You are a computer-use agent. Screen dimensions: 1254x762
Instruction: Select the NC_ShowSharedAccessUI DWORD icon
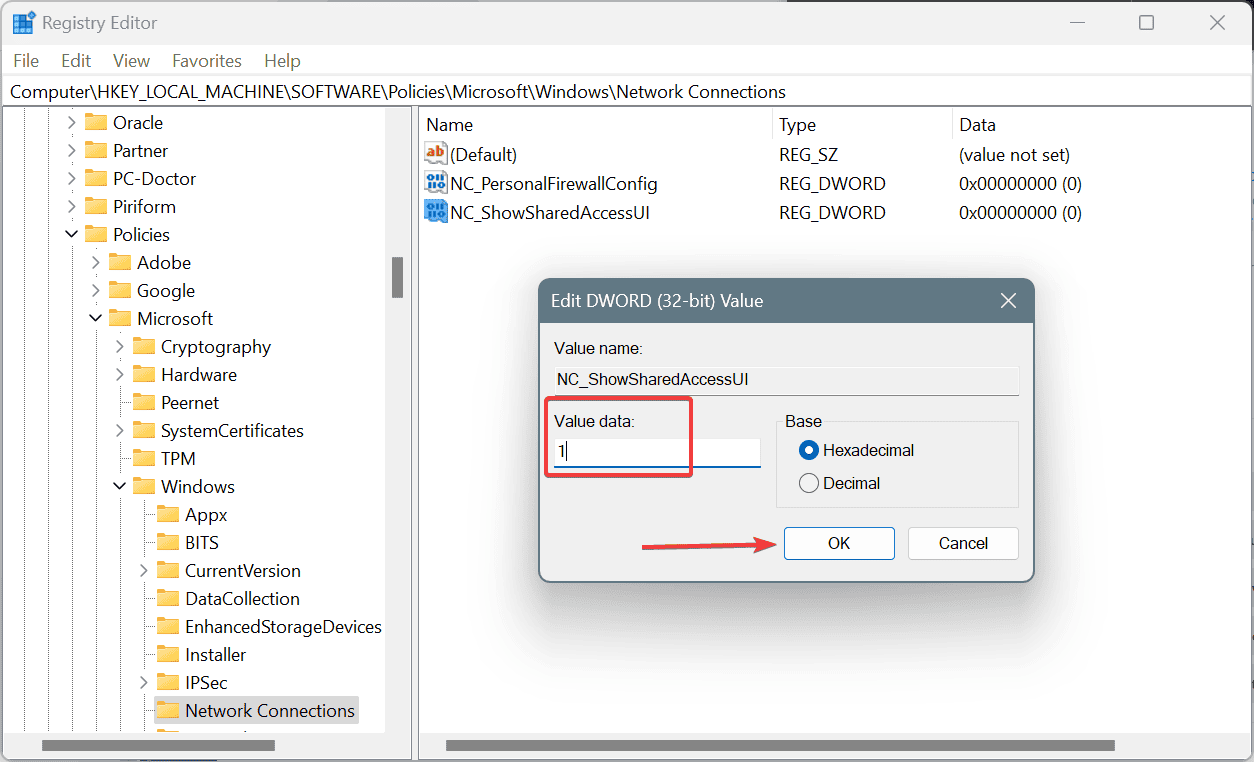click(436, 212)
